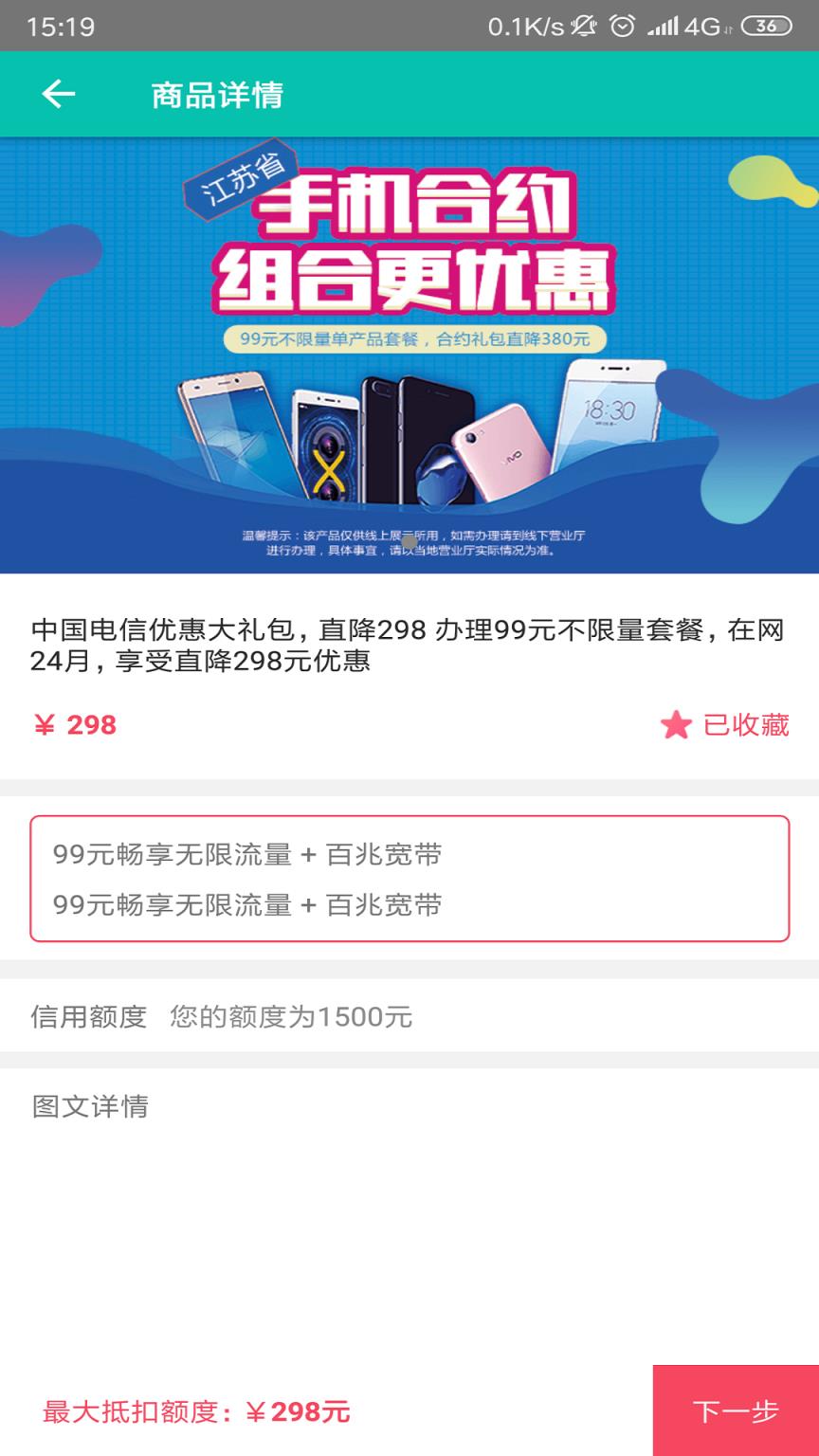Open the promotional phone contract banner

(409, 355)
